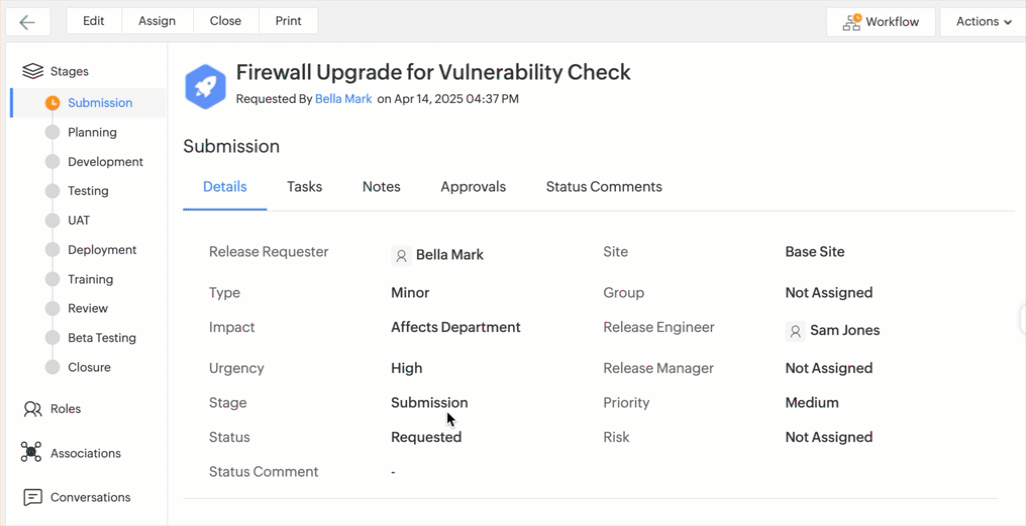Viewport: 1026px width, 526px height.
Task: Click the Edit button
Action: click(93, 21)
